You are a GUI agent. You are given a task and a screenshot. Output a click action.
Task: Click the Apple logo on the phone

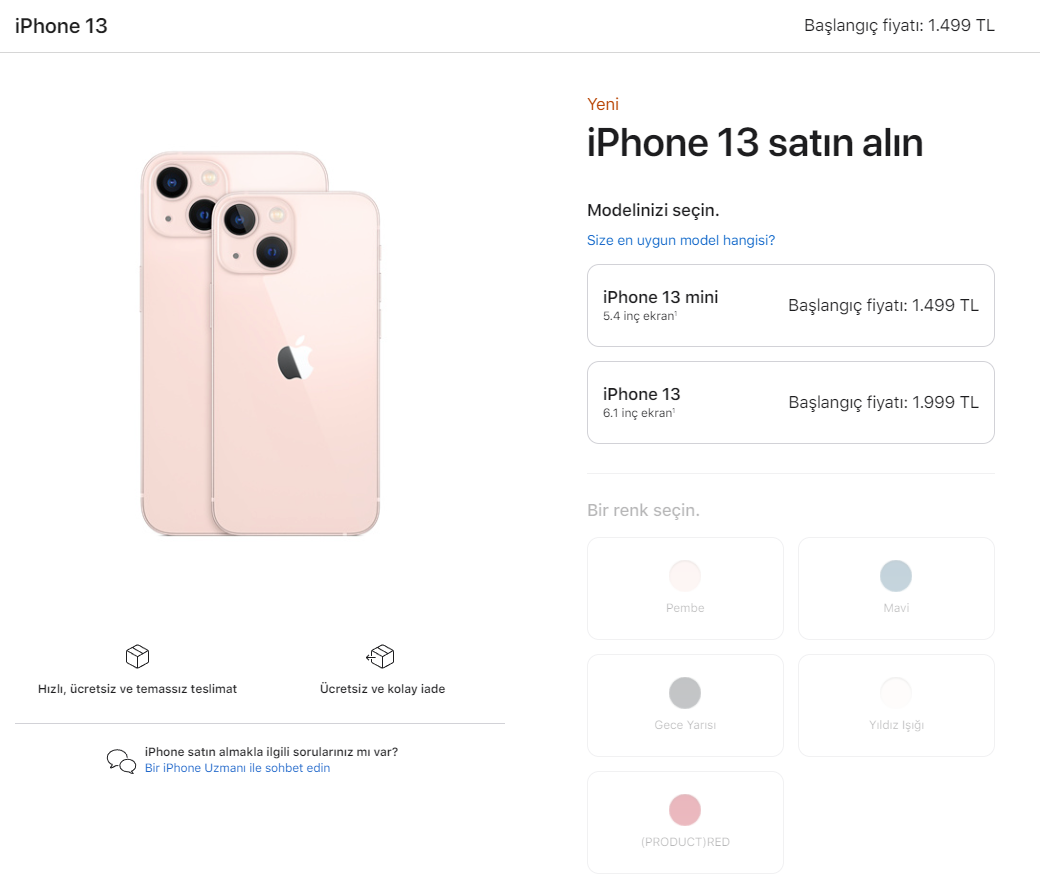(295, 358)
